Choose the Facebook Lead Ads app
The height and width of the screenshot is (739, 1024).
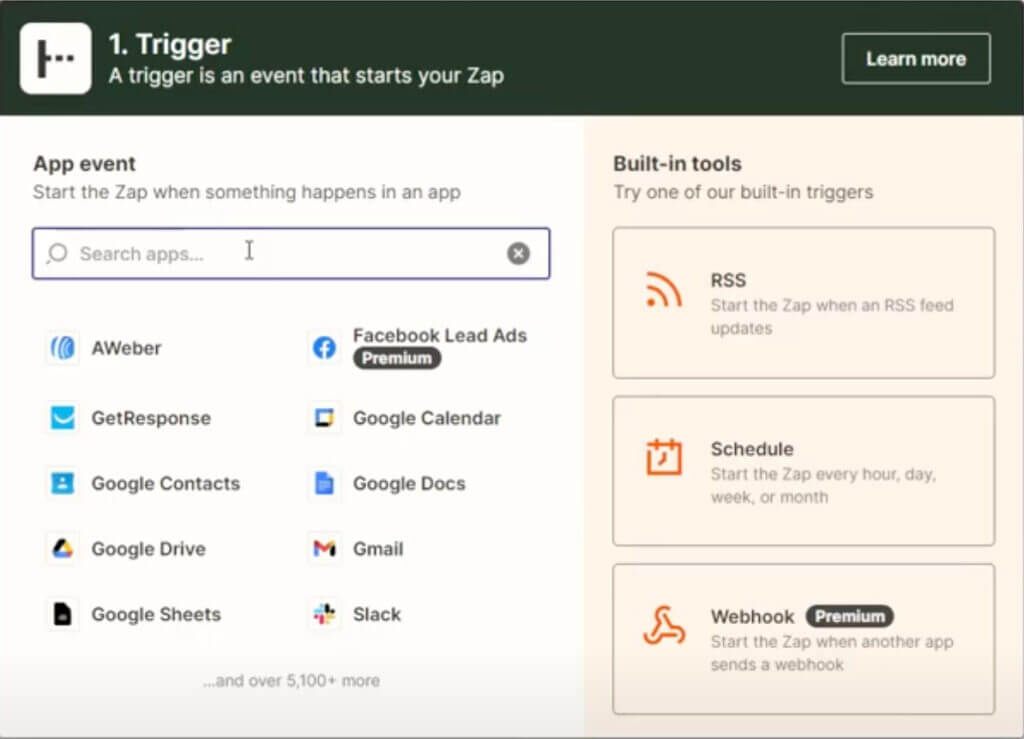pyautogui.click(x=323, y=347)
